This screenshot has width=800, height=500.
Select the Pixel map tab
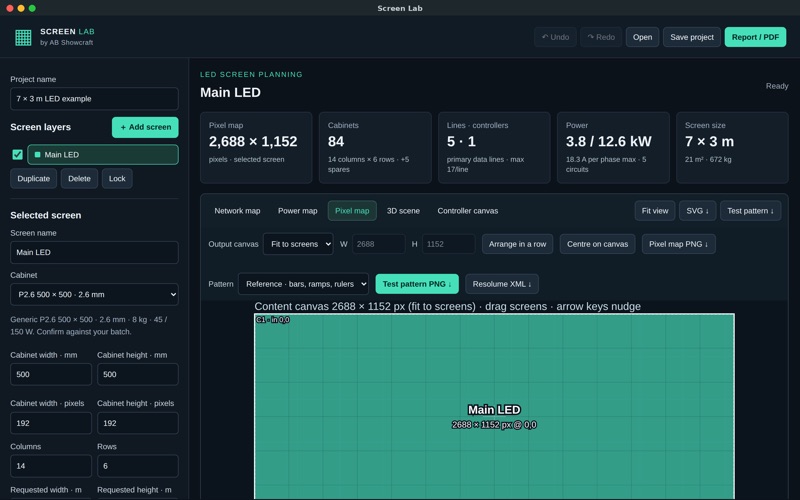tap(352, 211)
